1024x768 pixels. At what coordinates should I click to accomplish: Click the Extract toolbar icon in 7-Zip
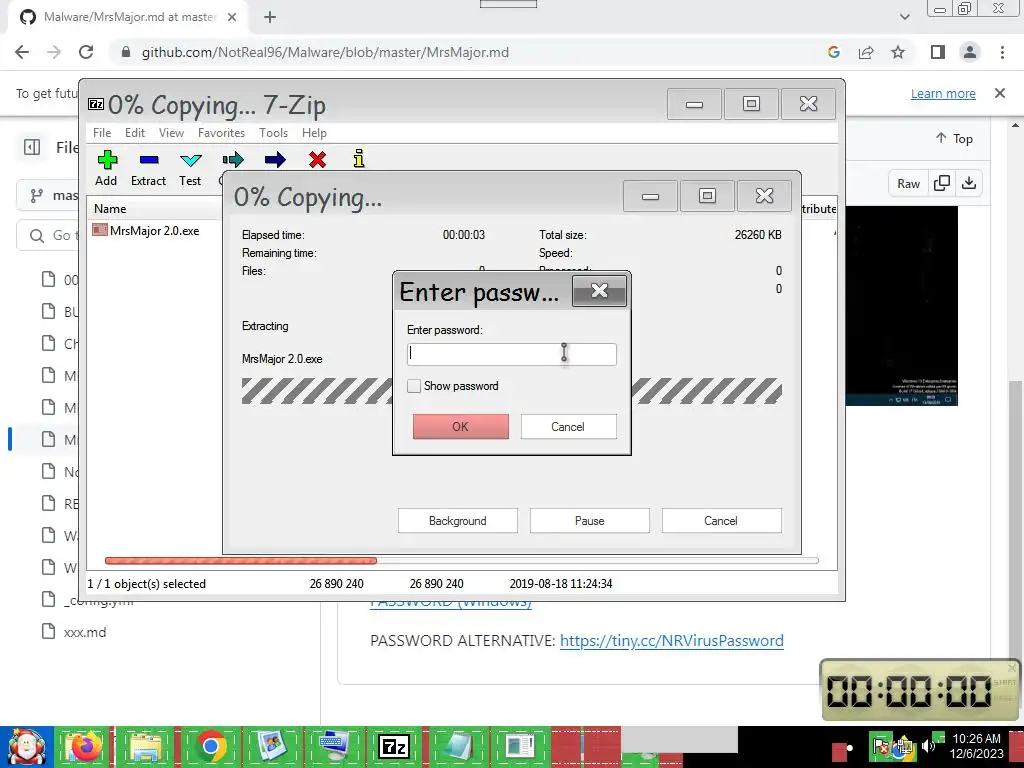(x=148, y=168)
